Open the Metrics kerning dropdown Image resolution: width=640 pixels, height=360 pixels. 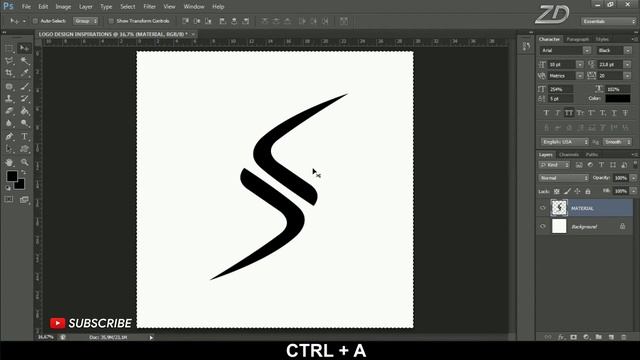(x=580, y=76)
